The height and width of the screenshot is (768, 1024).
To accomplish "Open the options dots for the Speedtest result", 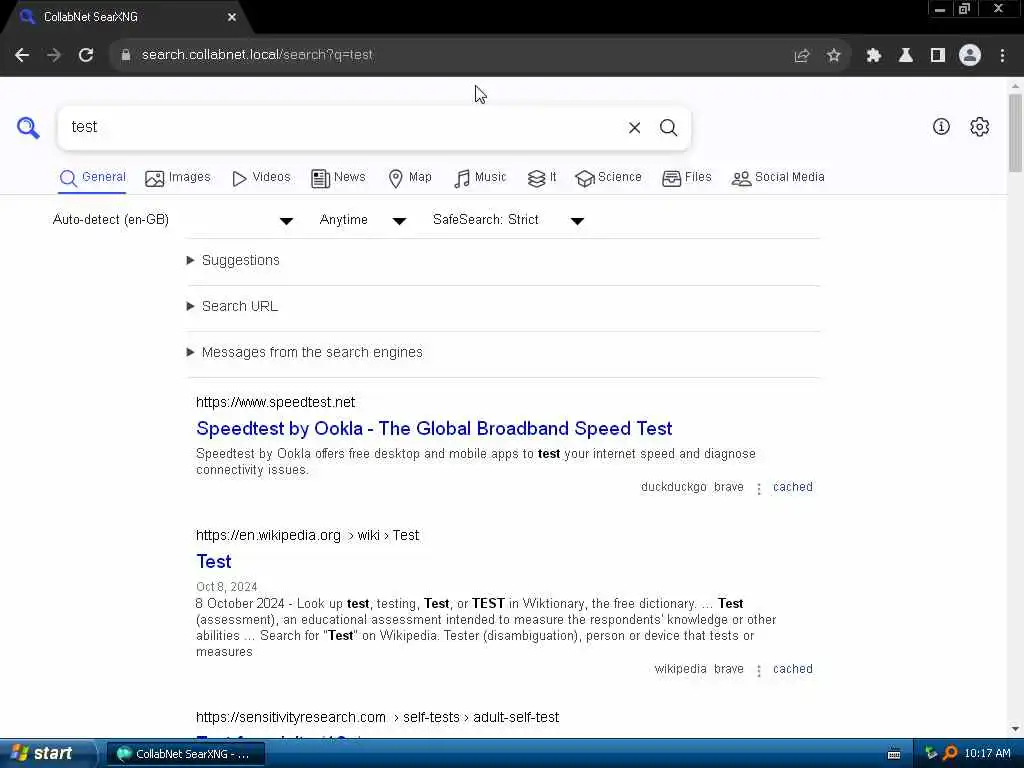I will tap(758, 488).
